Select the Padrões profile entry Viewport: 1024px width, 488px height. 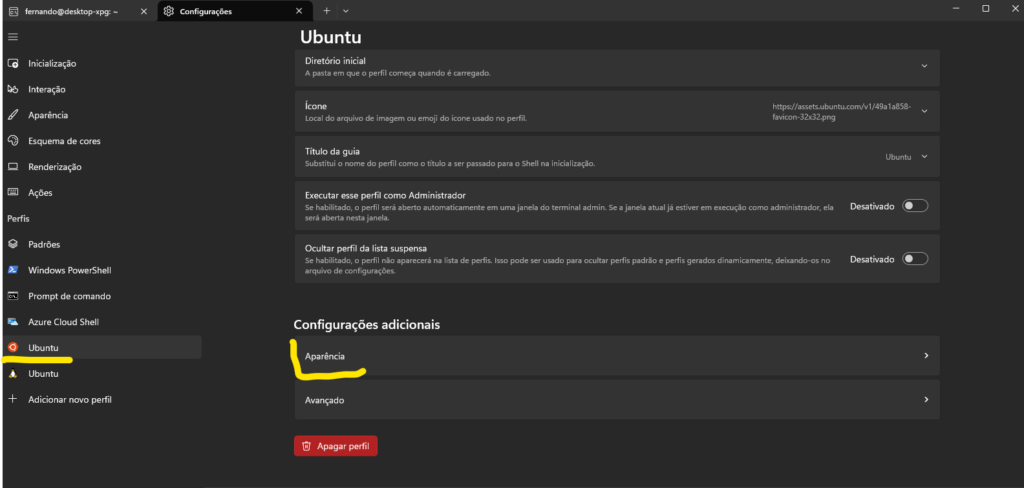pyautogui.click(x=102, y=244)
